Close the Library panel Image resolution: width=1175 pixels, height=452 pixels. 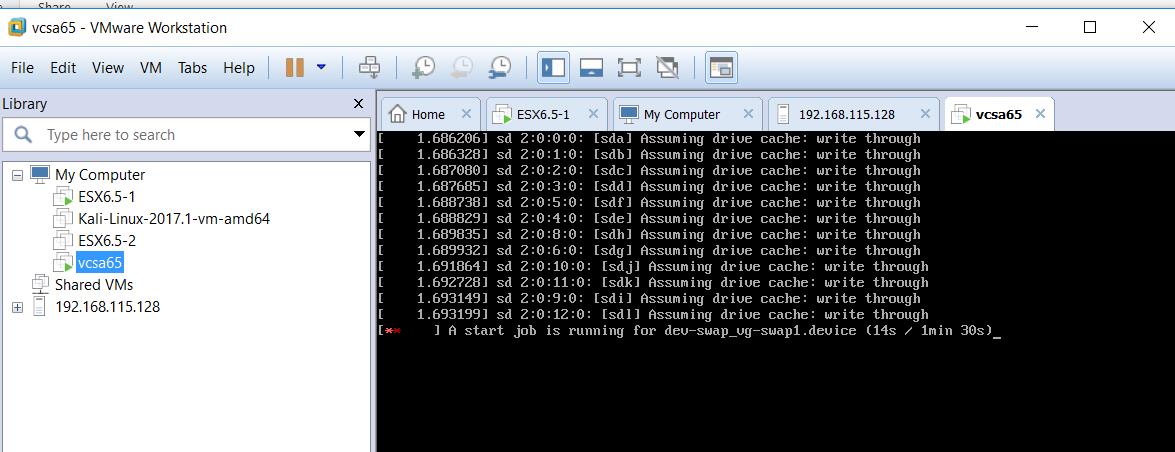point(358,104)
